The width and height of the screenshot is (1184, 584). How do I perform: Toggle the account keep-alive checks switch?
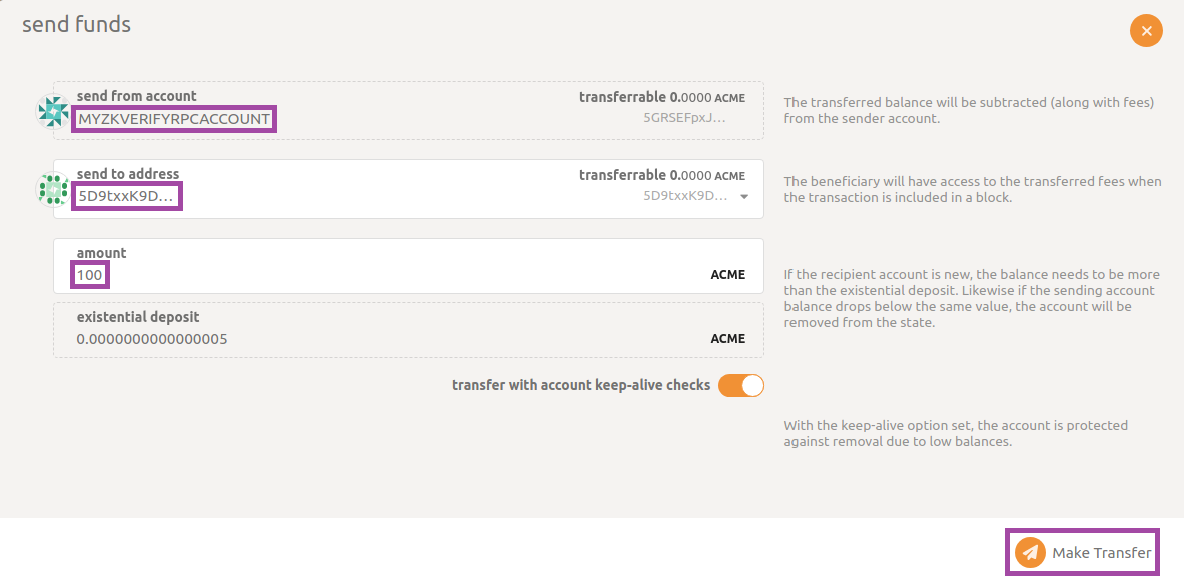pyautogui.click(x=741, y=385)
